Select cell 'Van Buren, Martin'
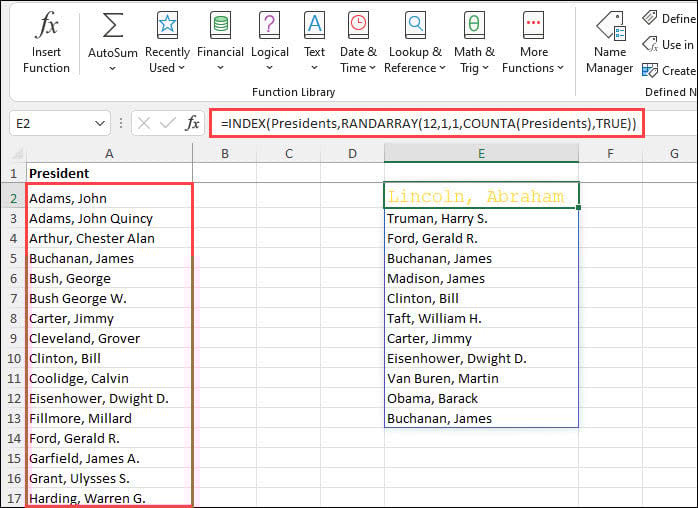 (x=481, y=378)
